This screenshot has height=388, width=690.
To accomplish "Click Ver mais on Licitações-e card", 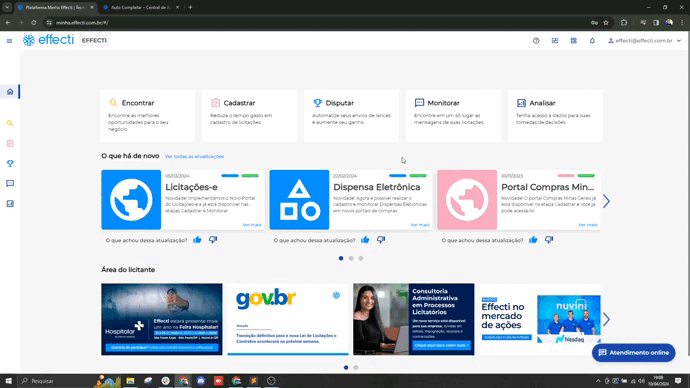I will [252, 225].
